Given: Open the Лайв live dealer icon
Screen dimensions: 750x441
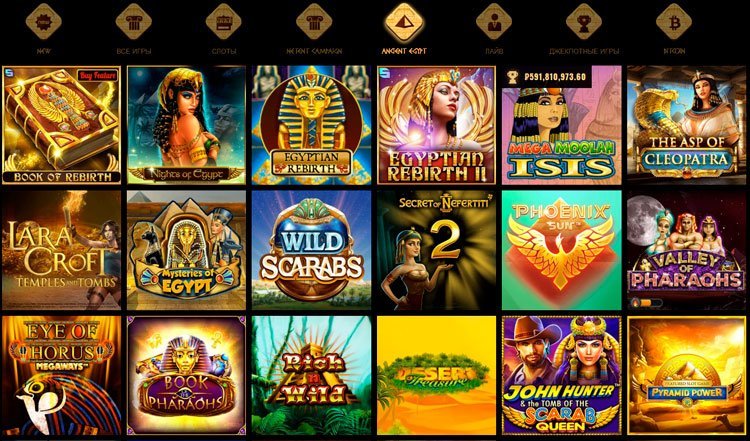Looking at the screenshot, I should [494, 22].
